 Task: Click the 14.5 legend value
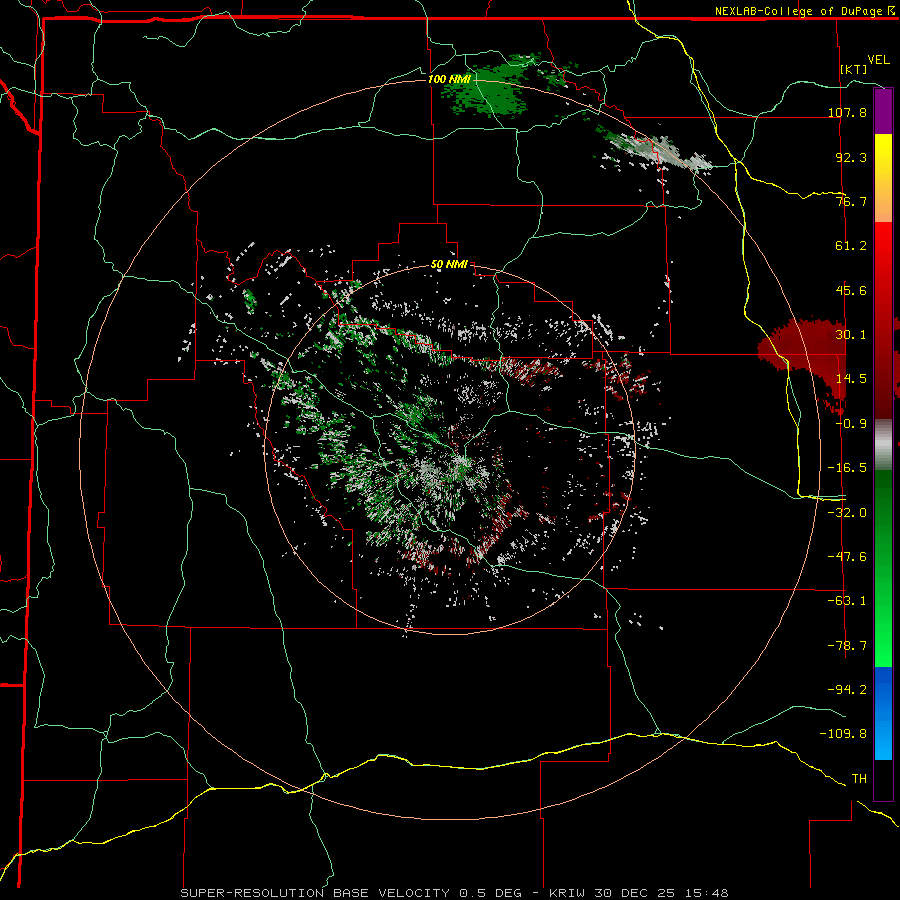coord(851,379)
